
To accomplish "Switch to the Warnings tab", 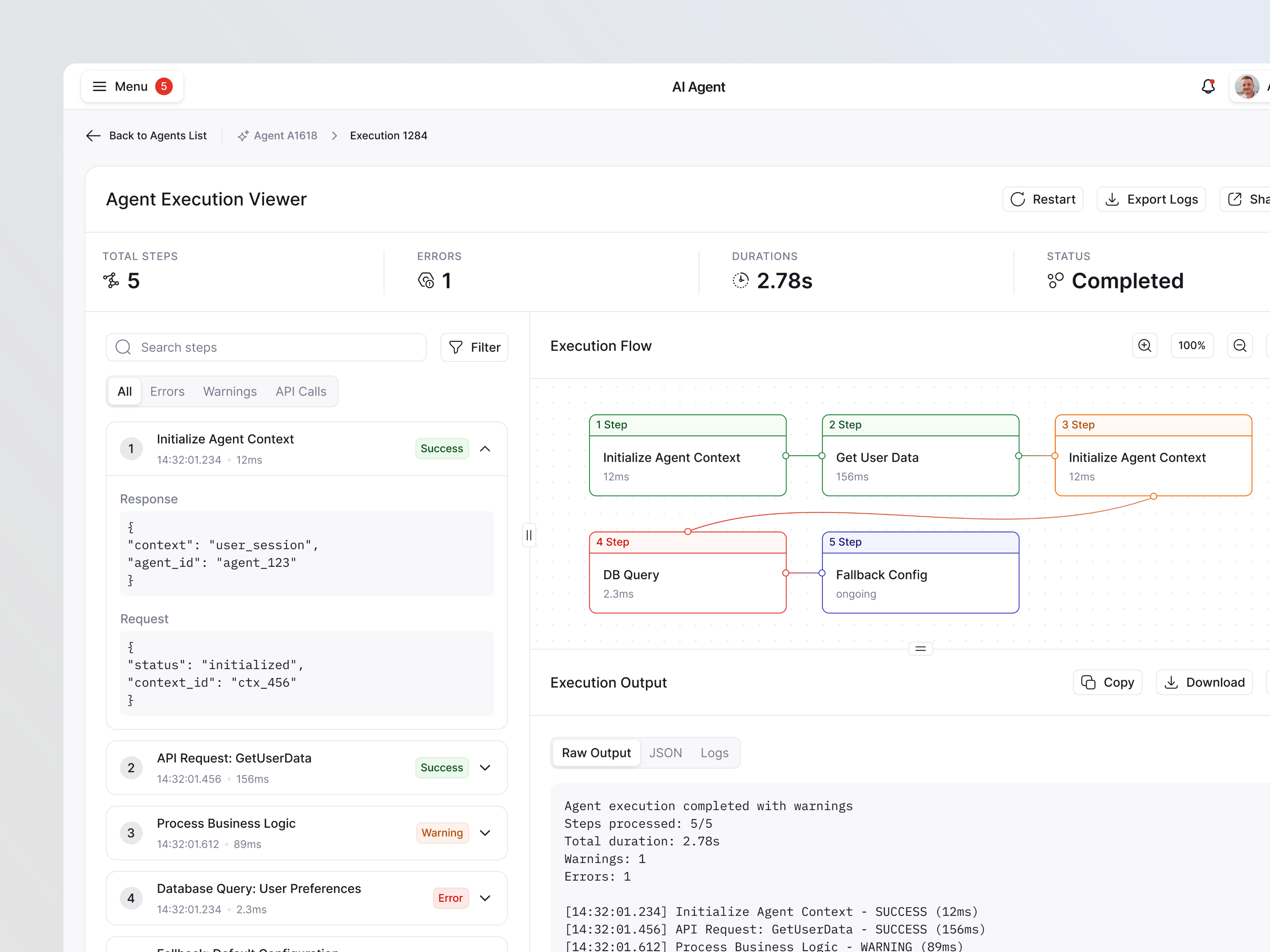I will point(230,391).
